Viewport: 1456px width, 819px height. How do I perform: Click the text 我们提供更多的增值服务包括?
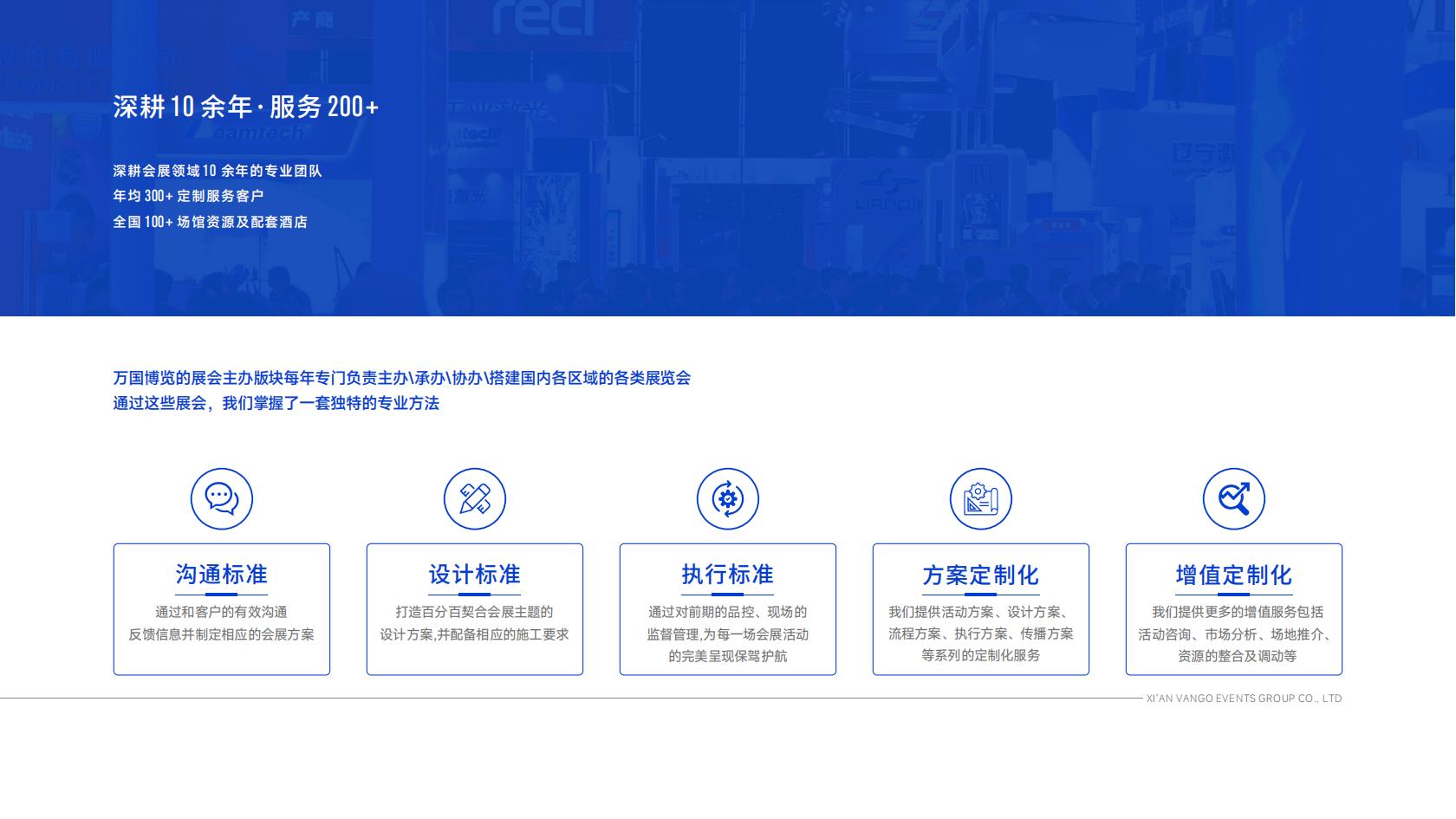pos(1238,612)
